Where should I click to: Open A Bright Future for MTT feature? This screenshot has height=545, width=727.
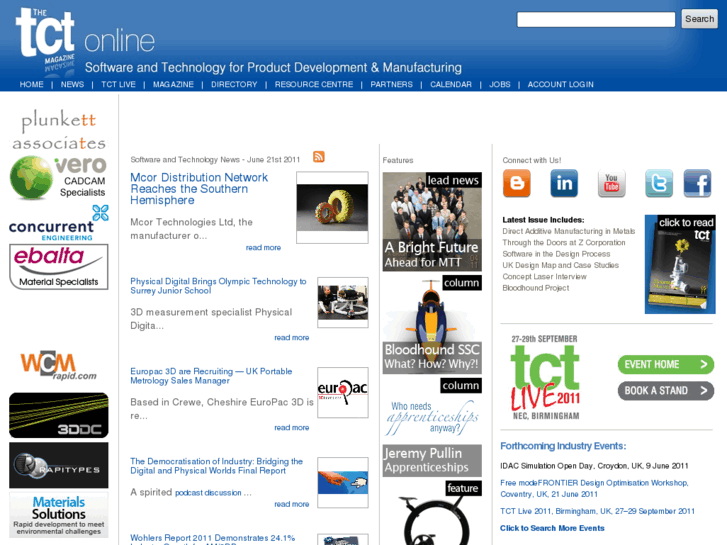(432, 222)
